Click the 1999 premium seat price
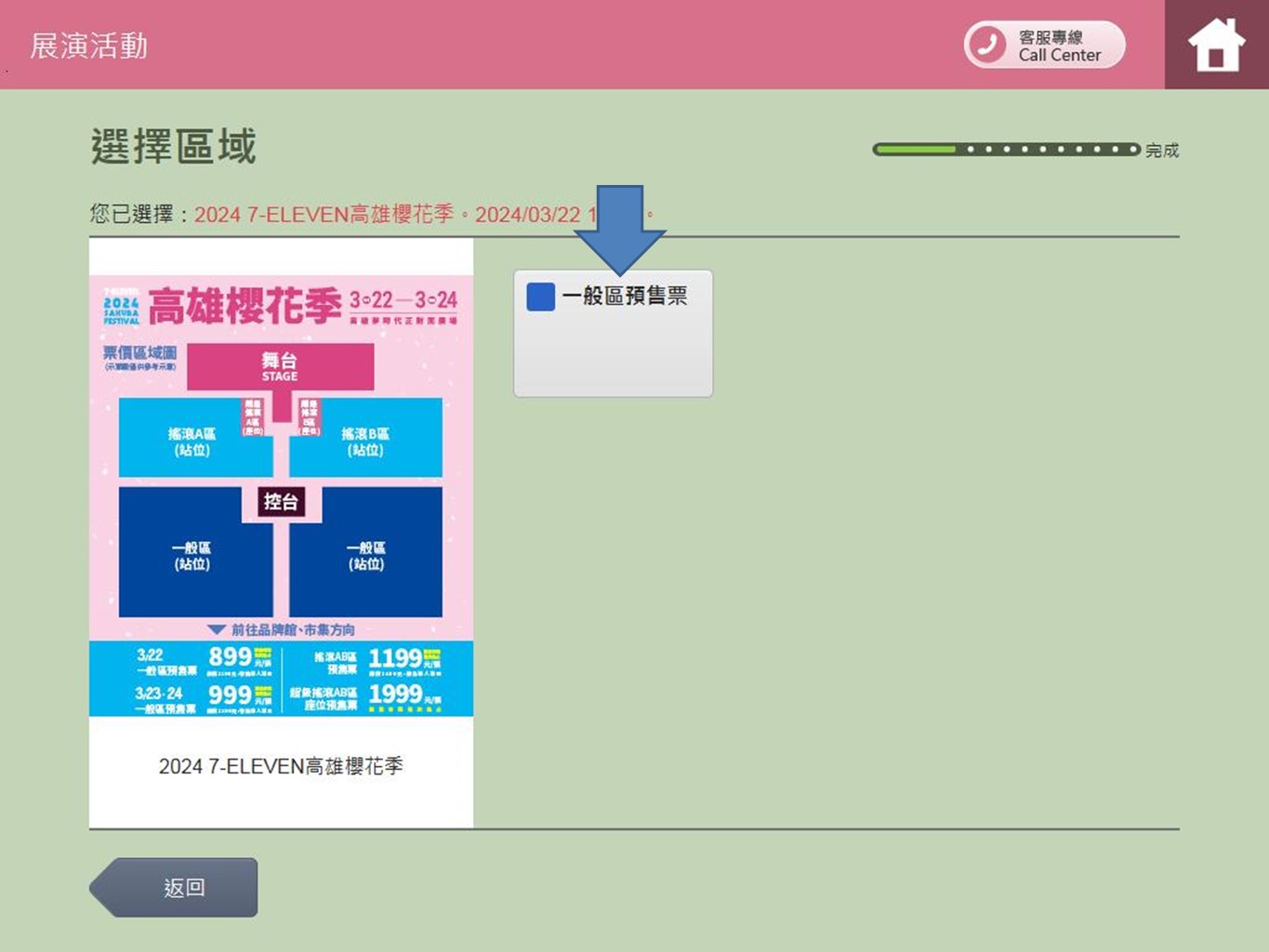 click(395, 694)
